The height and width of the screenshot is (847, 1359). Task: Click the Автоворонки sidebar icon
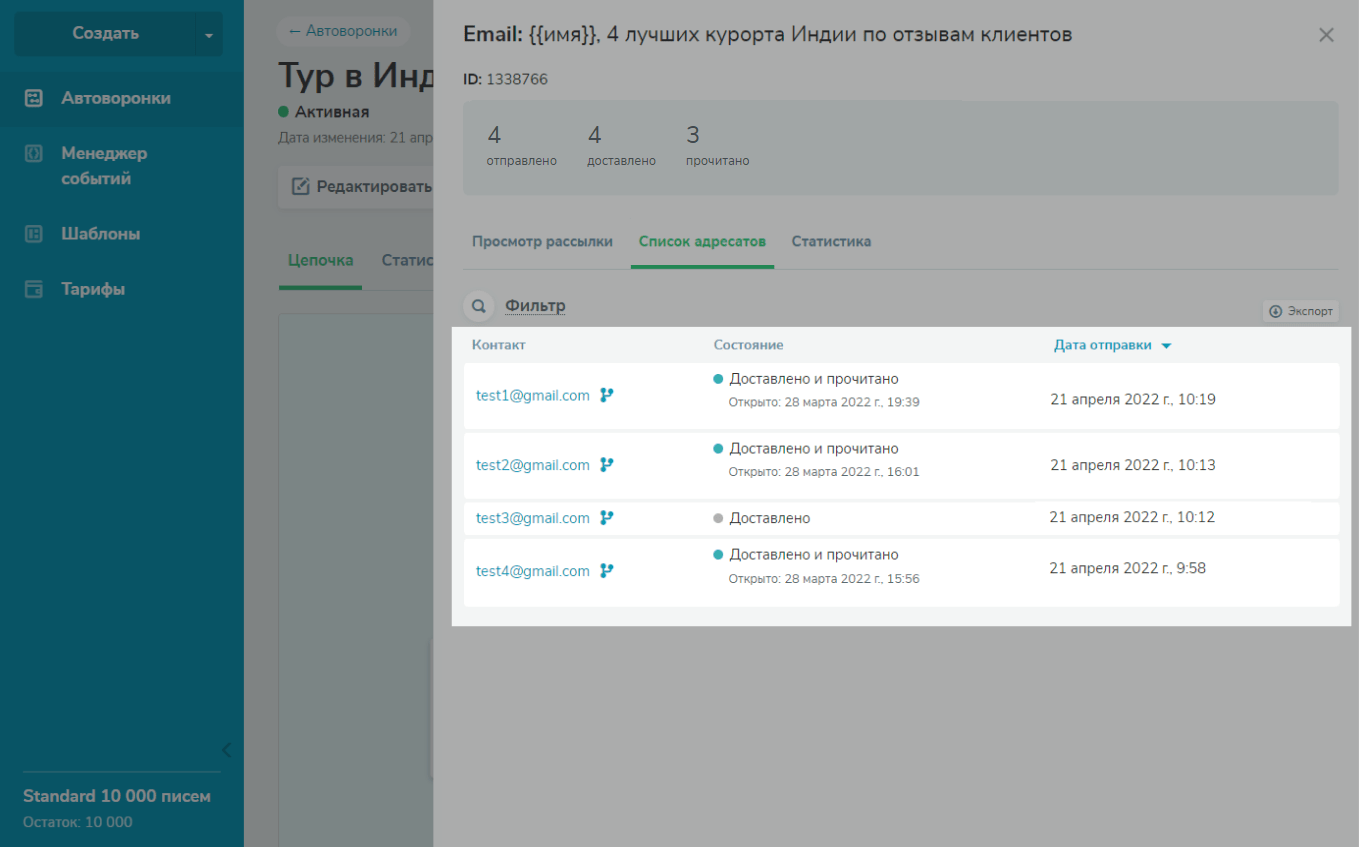pos(34,99)
